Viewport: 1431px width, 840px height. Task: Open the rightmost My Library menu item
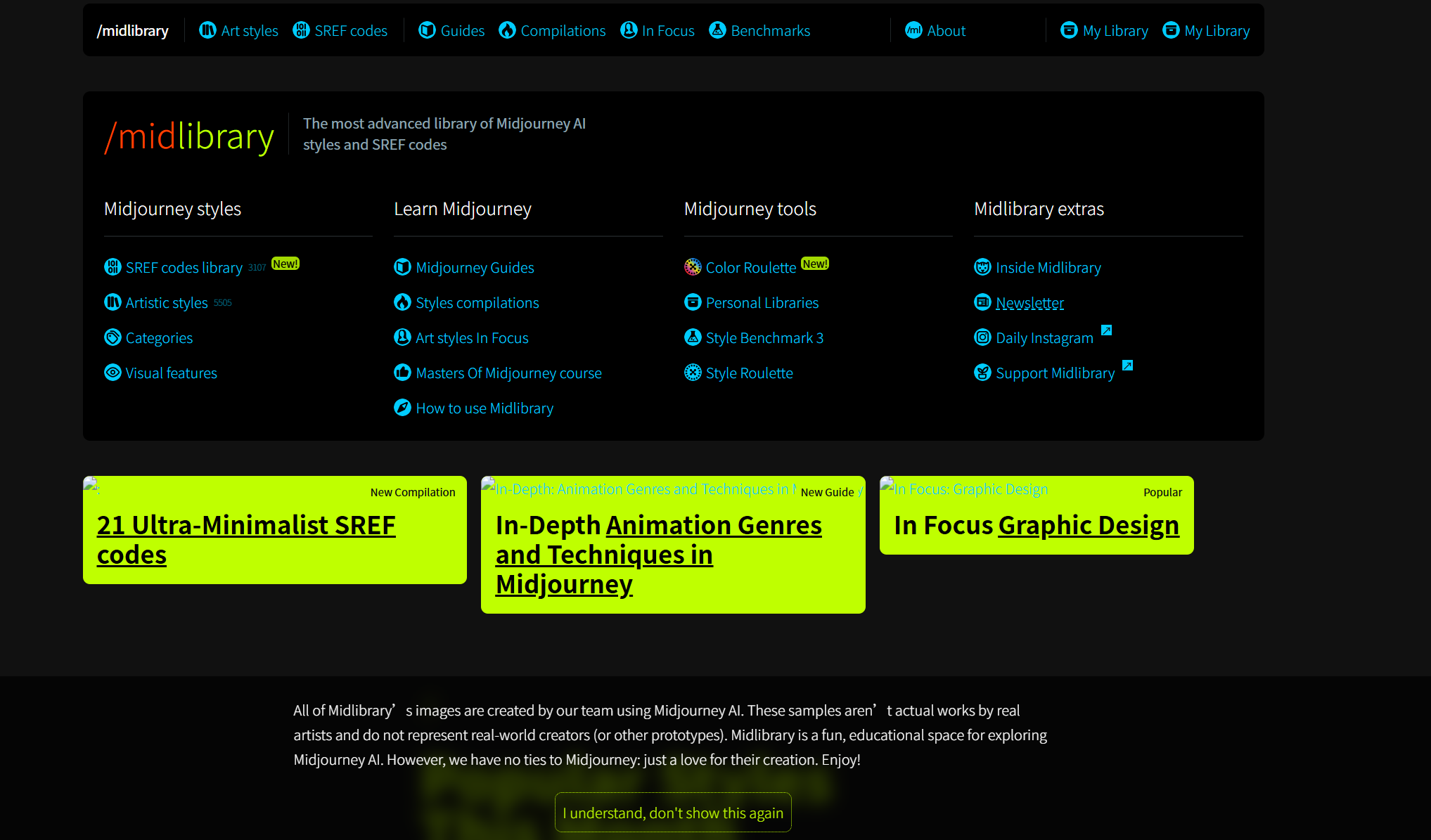[x=1217, y=31]
